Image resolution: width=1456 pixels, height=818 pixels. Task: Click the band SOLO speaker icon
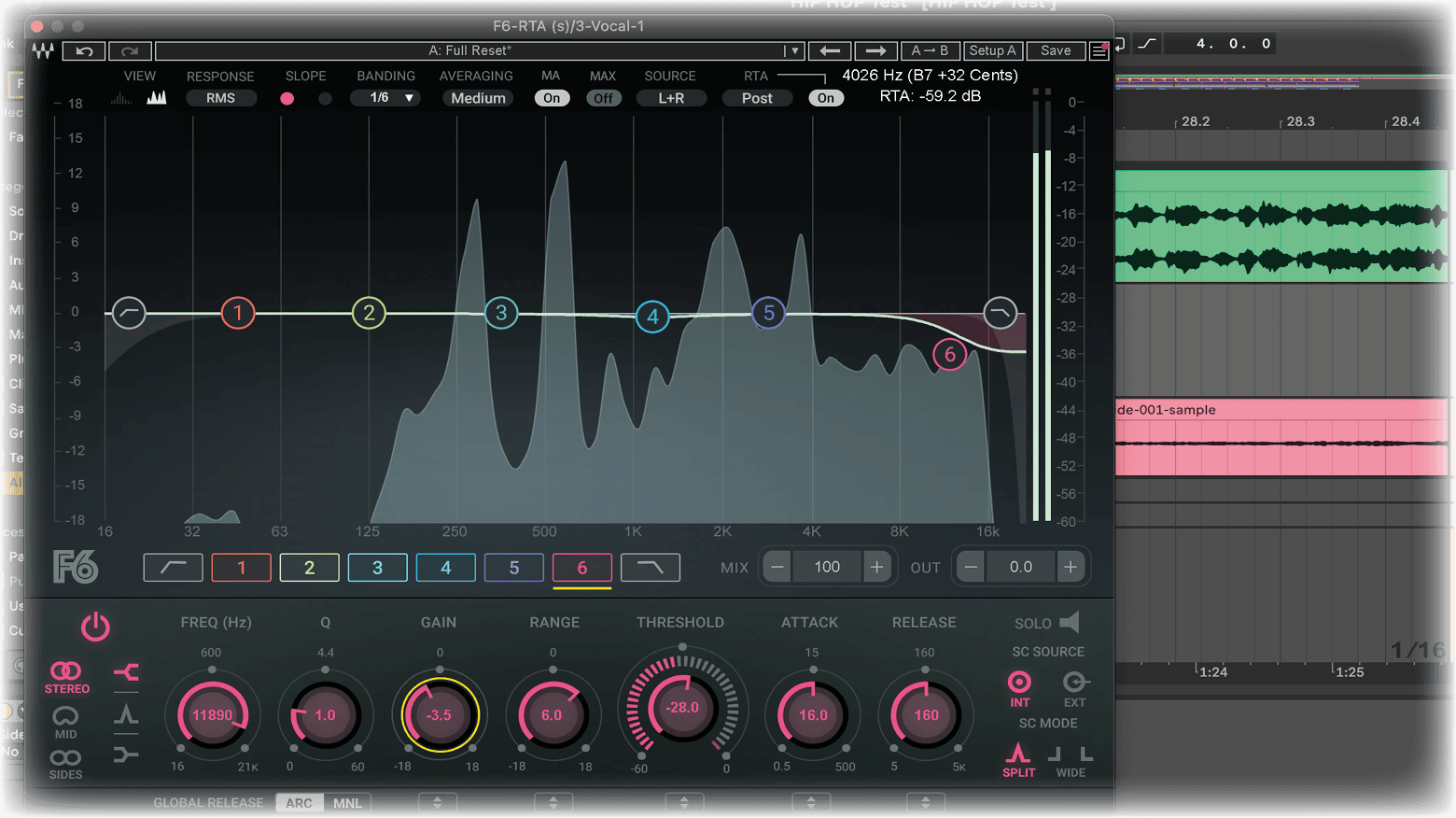[1070, 622]
